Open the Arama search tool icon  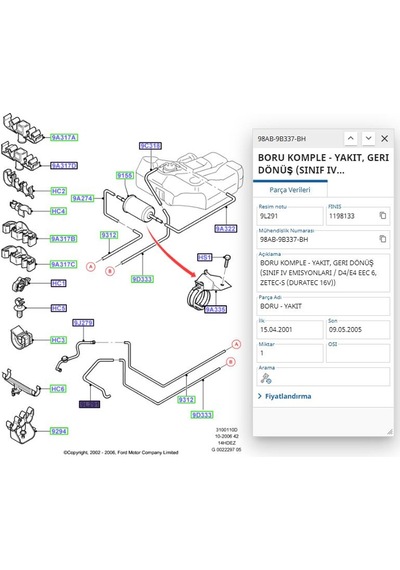[x=266, y=378]
